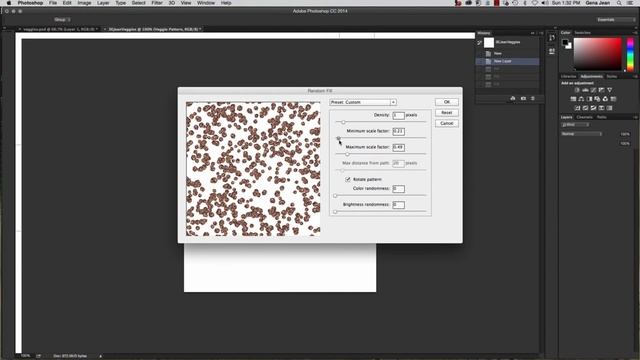Screen dimensions: 640x360
Task: Cancel the Random Fill dialog
Action: pos(447,123)
